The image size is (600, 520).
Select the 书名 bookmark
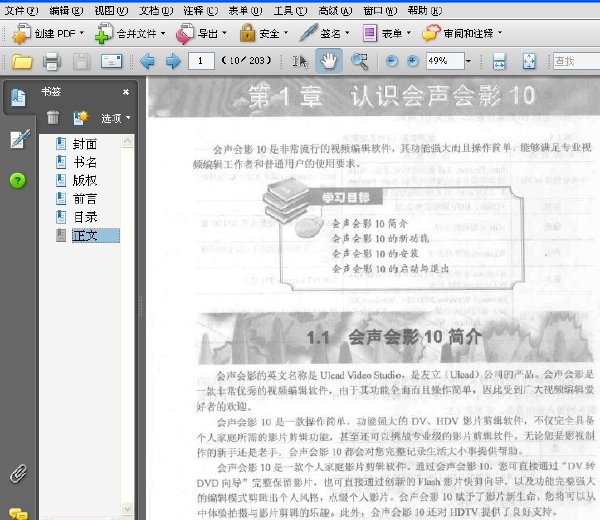(x=85, y=163)
